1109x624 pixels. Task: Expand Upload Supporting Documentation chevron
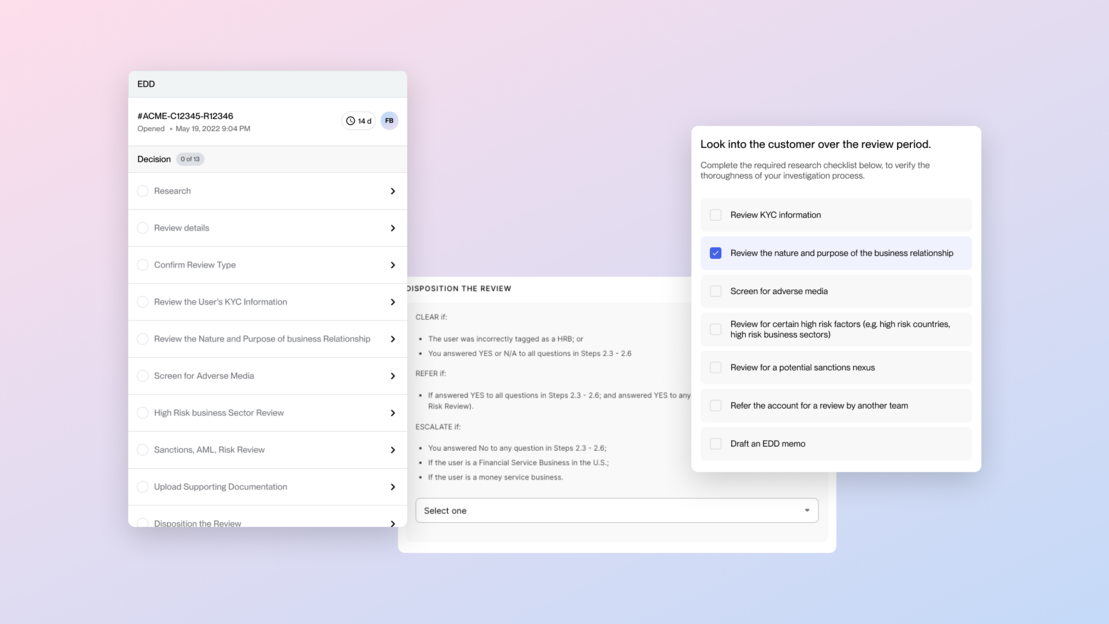393,487
